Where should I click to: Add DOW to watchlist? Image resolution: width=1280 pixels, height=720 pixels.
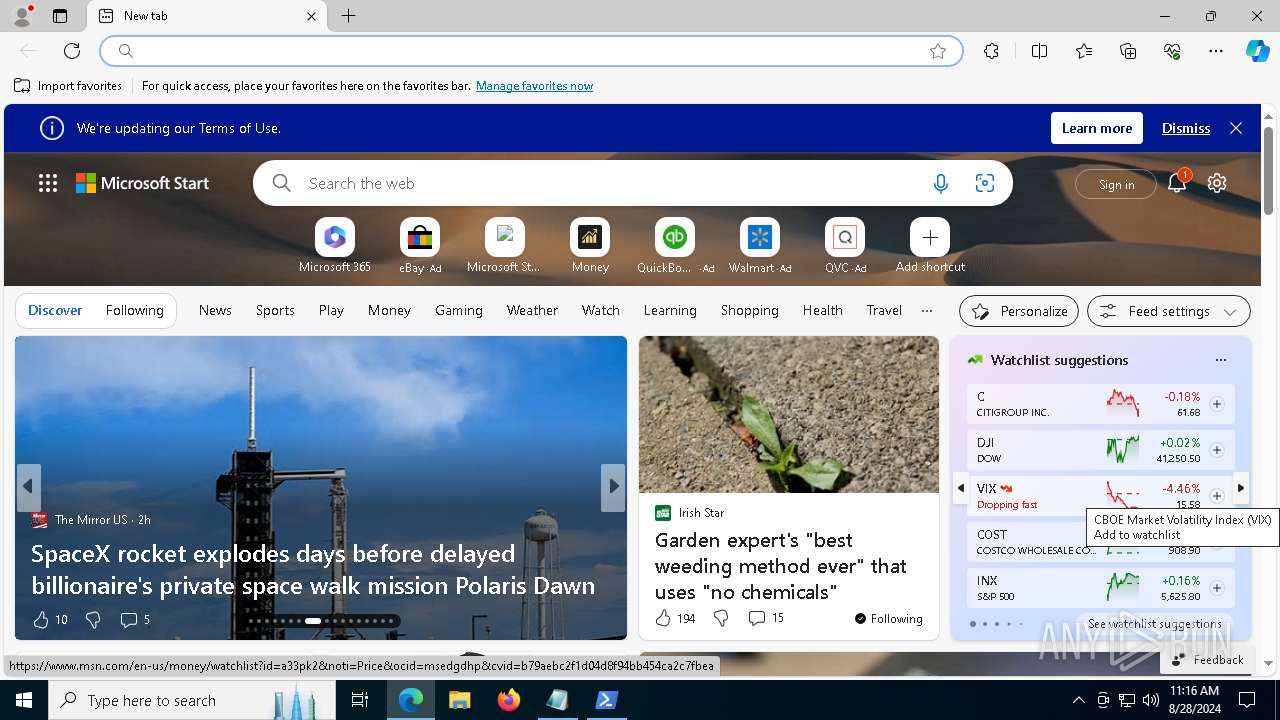point(1217,450)
